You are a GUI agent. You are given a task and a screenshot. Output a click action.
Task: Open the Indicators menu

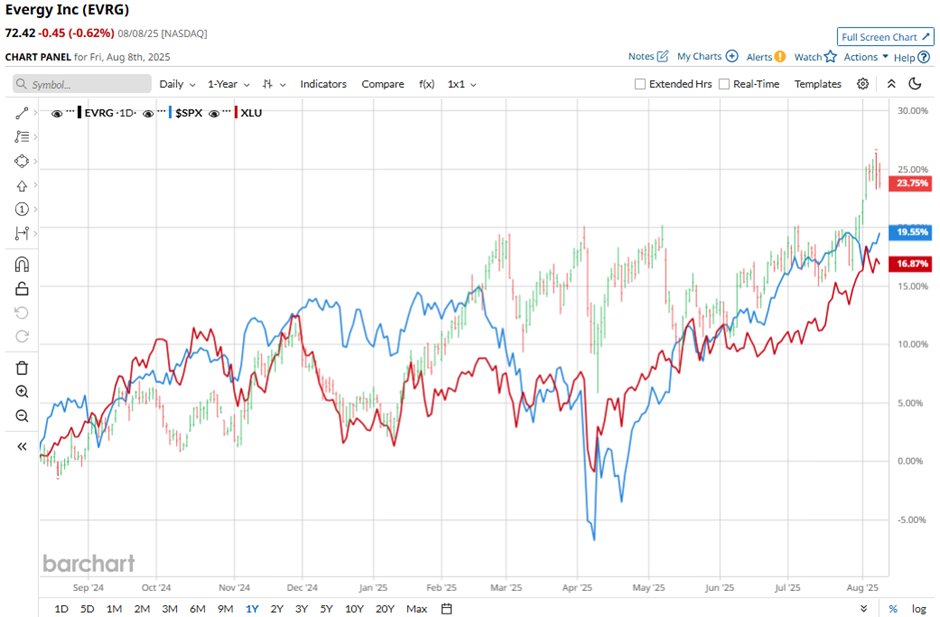(323, 85)
